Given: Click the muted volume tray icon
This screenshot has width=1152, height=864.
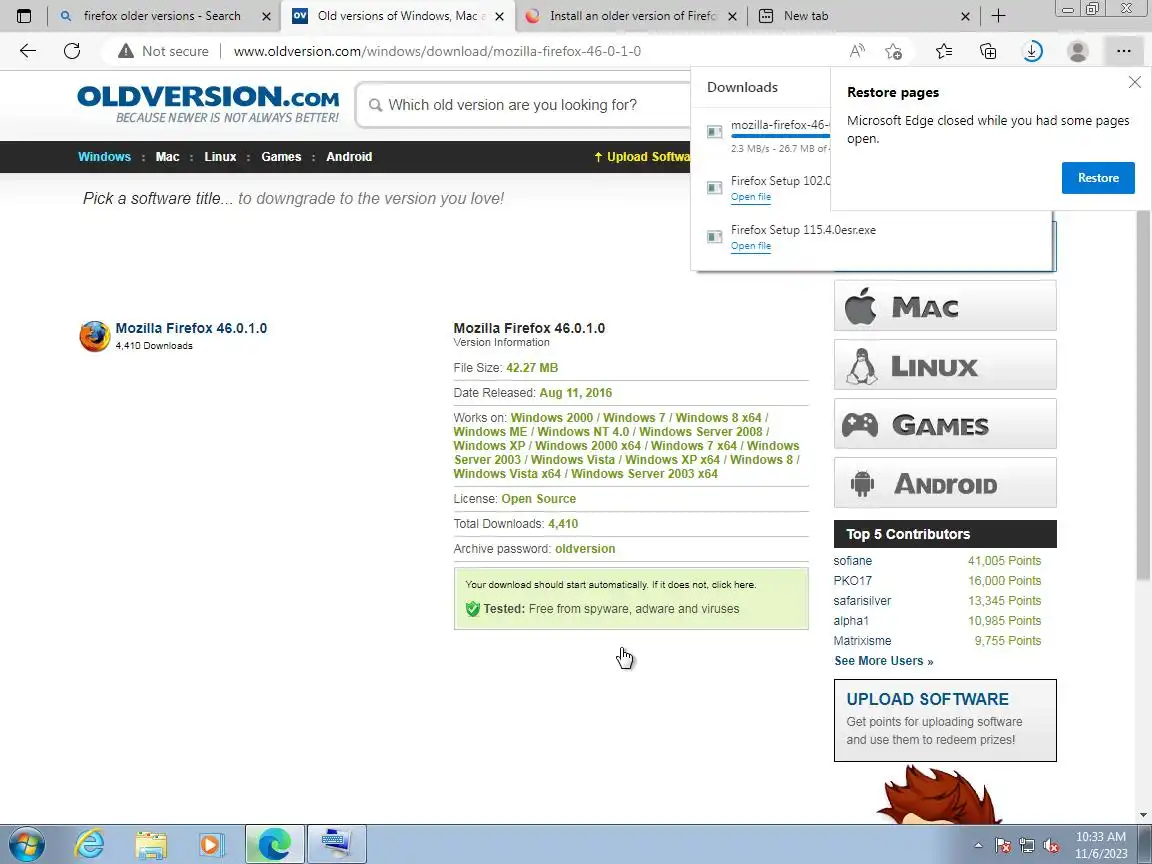Looking at the screenshot, I should (1051, 846).
